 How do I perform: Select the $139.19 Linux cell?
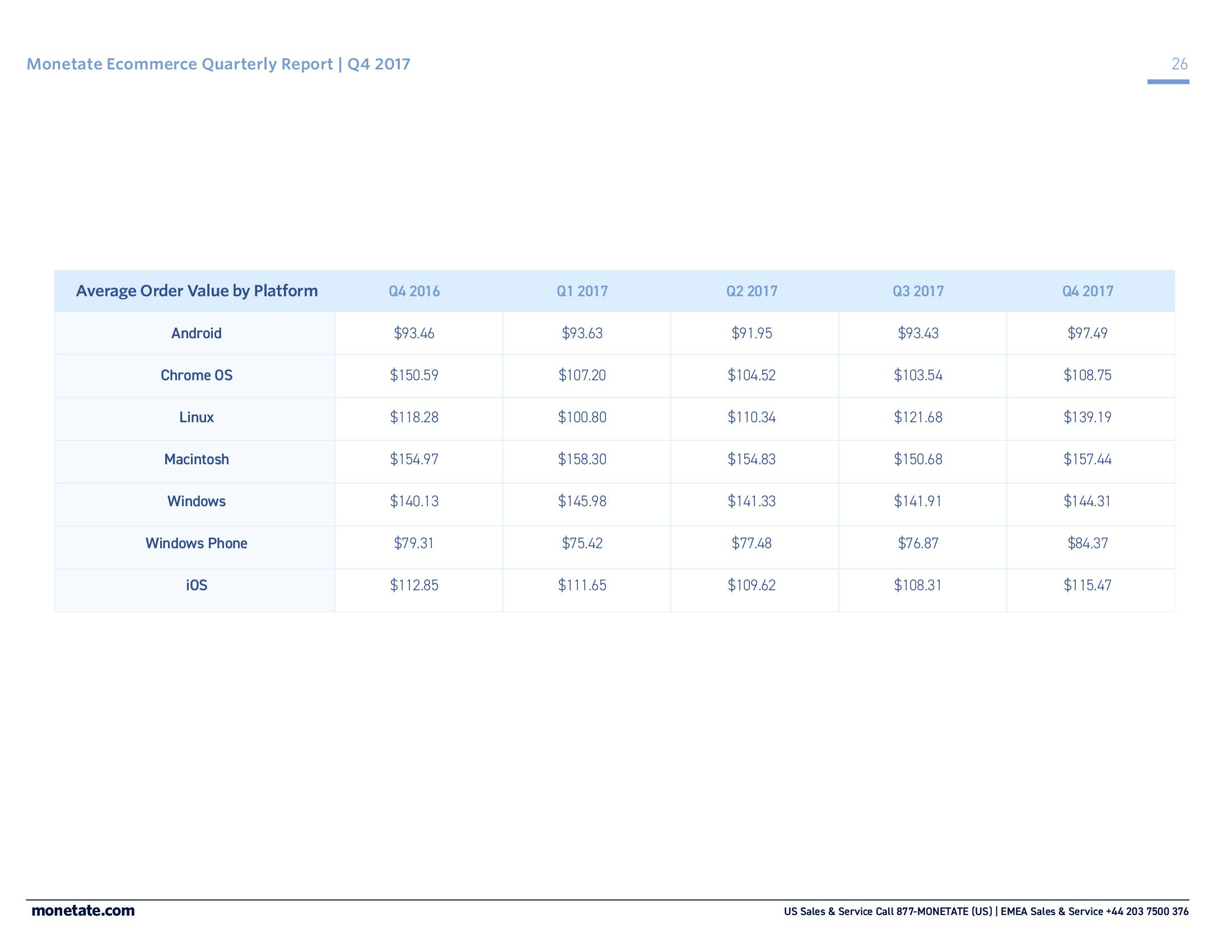[1088, 417]
